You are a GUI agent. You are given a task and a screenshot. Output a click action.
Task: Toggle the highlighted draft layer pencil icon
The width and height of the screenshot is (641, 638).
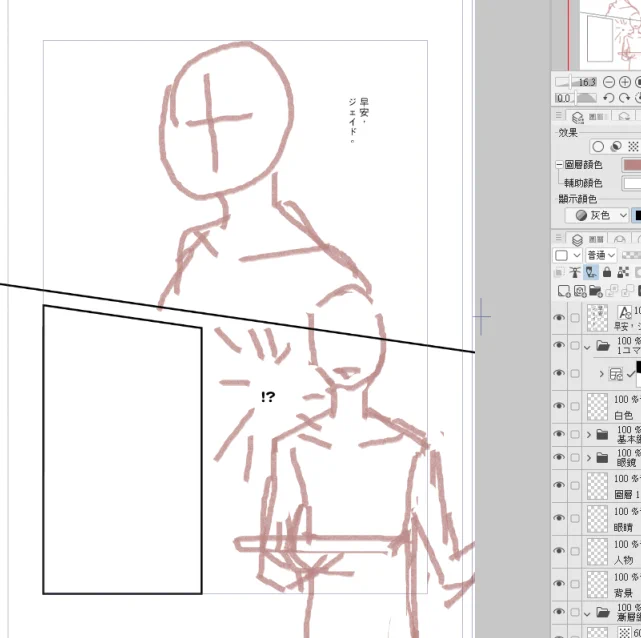(591, 272)
